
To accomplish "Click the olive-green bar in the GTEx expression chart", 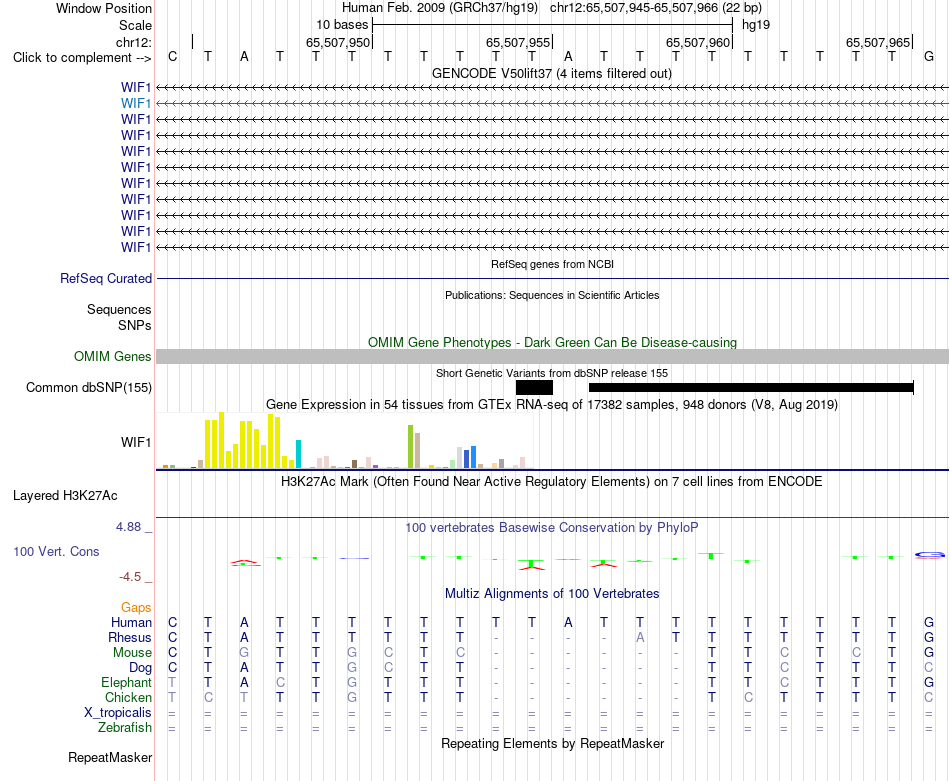I will click(x=410, y=447).
